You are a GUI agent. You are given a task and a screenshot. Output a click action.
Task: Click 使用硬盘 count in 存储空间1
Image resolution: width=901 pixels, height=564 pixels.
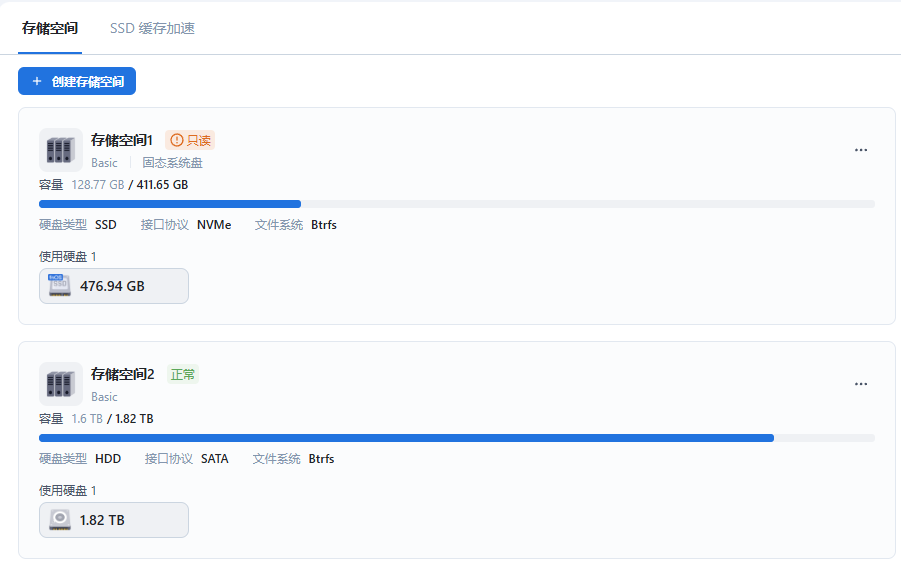tap(94, 257)
